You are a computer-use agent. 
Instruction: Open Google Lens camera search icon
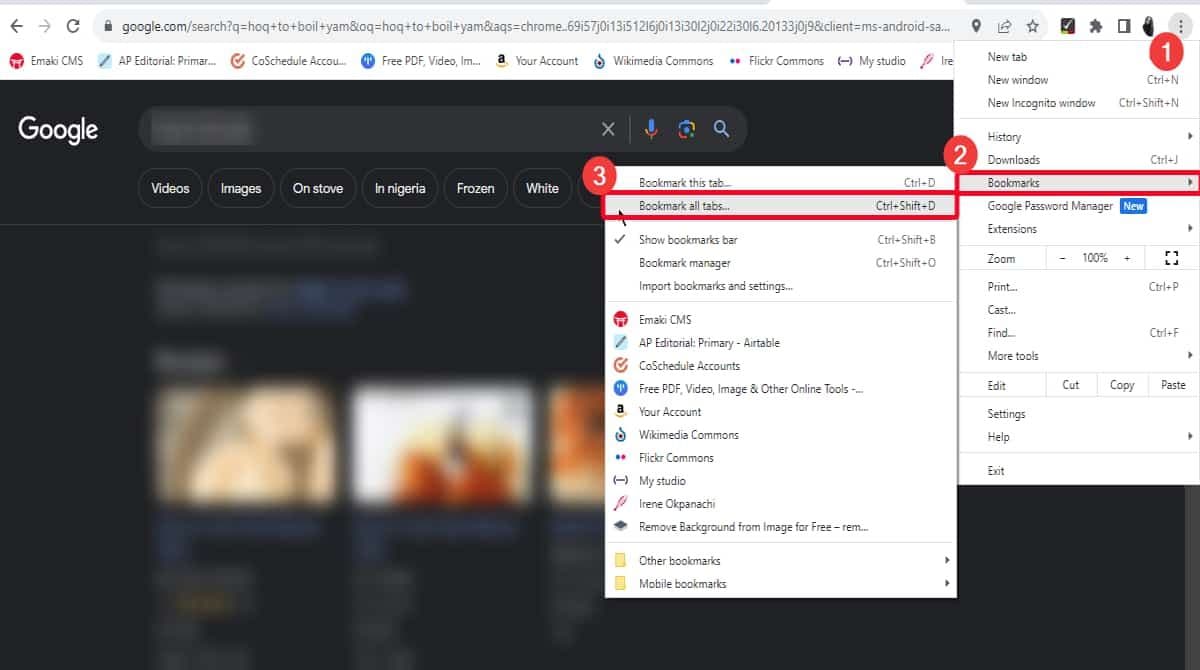click(x=686, y=129)
